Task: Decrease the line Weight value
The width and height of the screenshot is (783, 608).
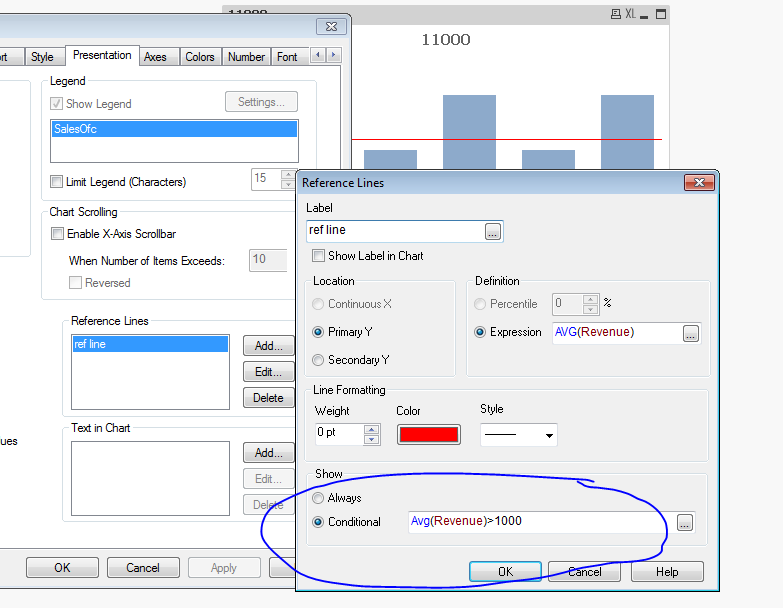Action: point(372,439)
